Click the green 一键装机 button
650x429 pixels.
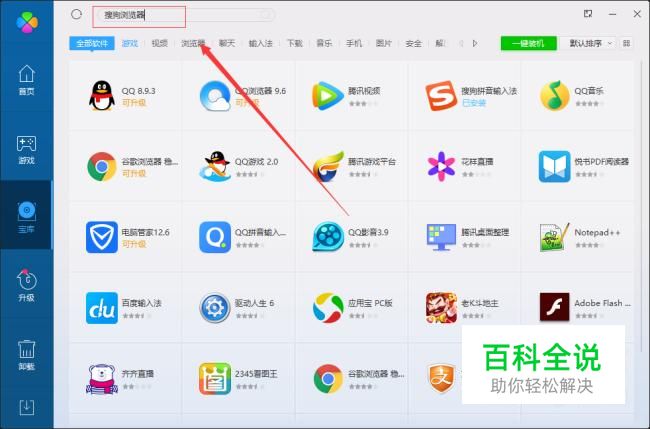click(x=528, y=43)
